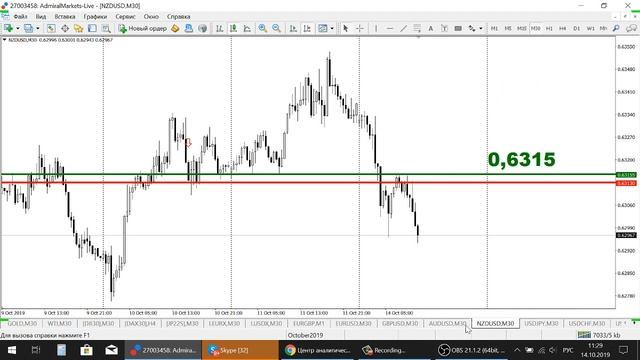Open the MetaEditor yellow book icon
Viewport: 640px width, 360px height.
(175, 28)
